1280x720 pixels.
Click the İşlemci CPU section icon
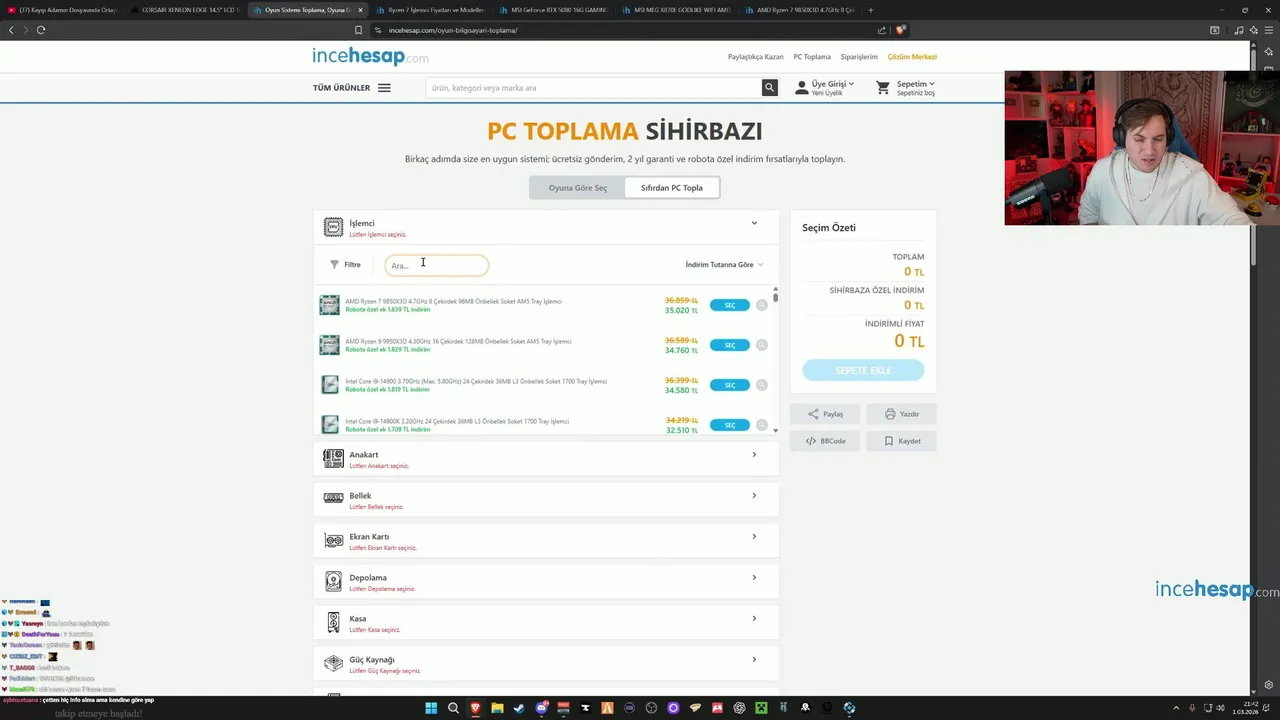(333, 228)
